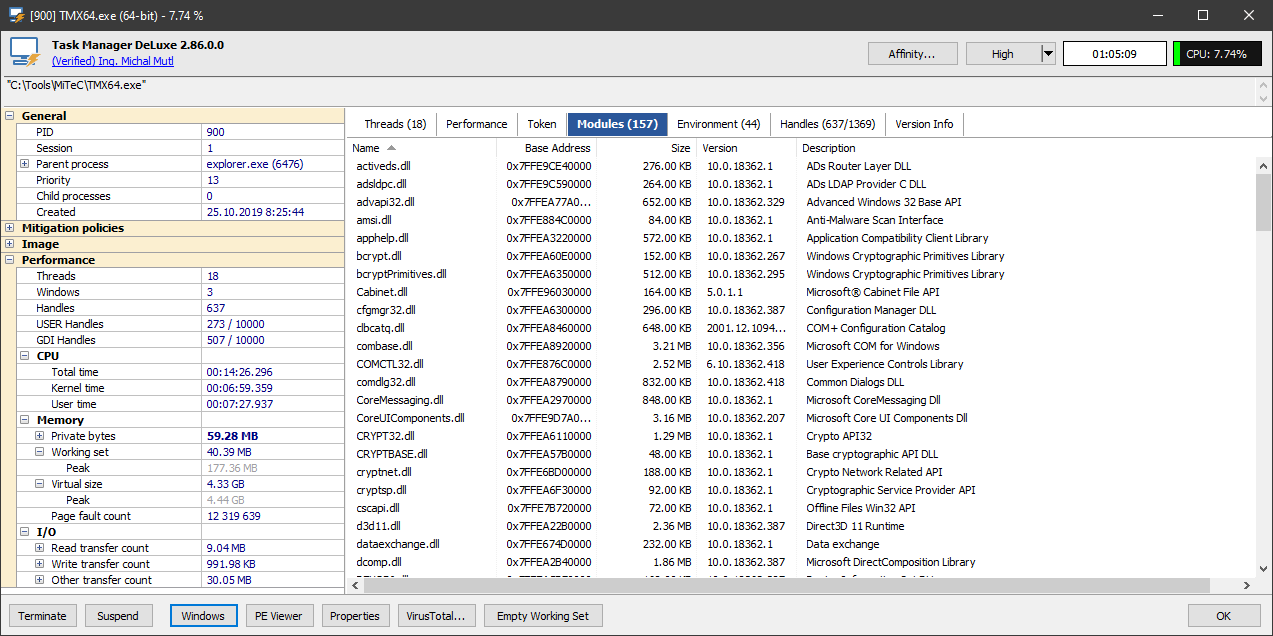Image resolution: width=1273 pixels, height=636 pixels.
Task: Open the Version Info tab
Action: tap(925, 124)
